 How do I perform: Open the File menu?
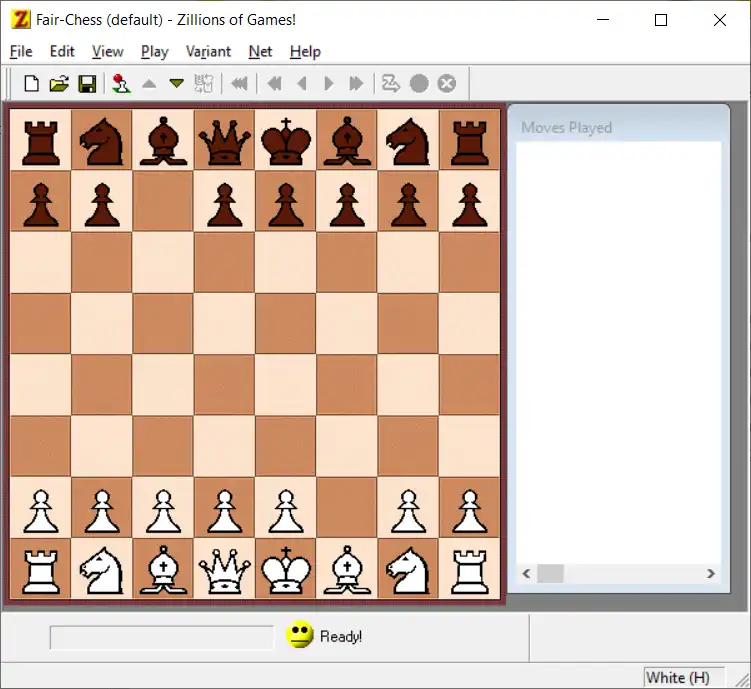[x=21, y=51]
